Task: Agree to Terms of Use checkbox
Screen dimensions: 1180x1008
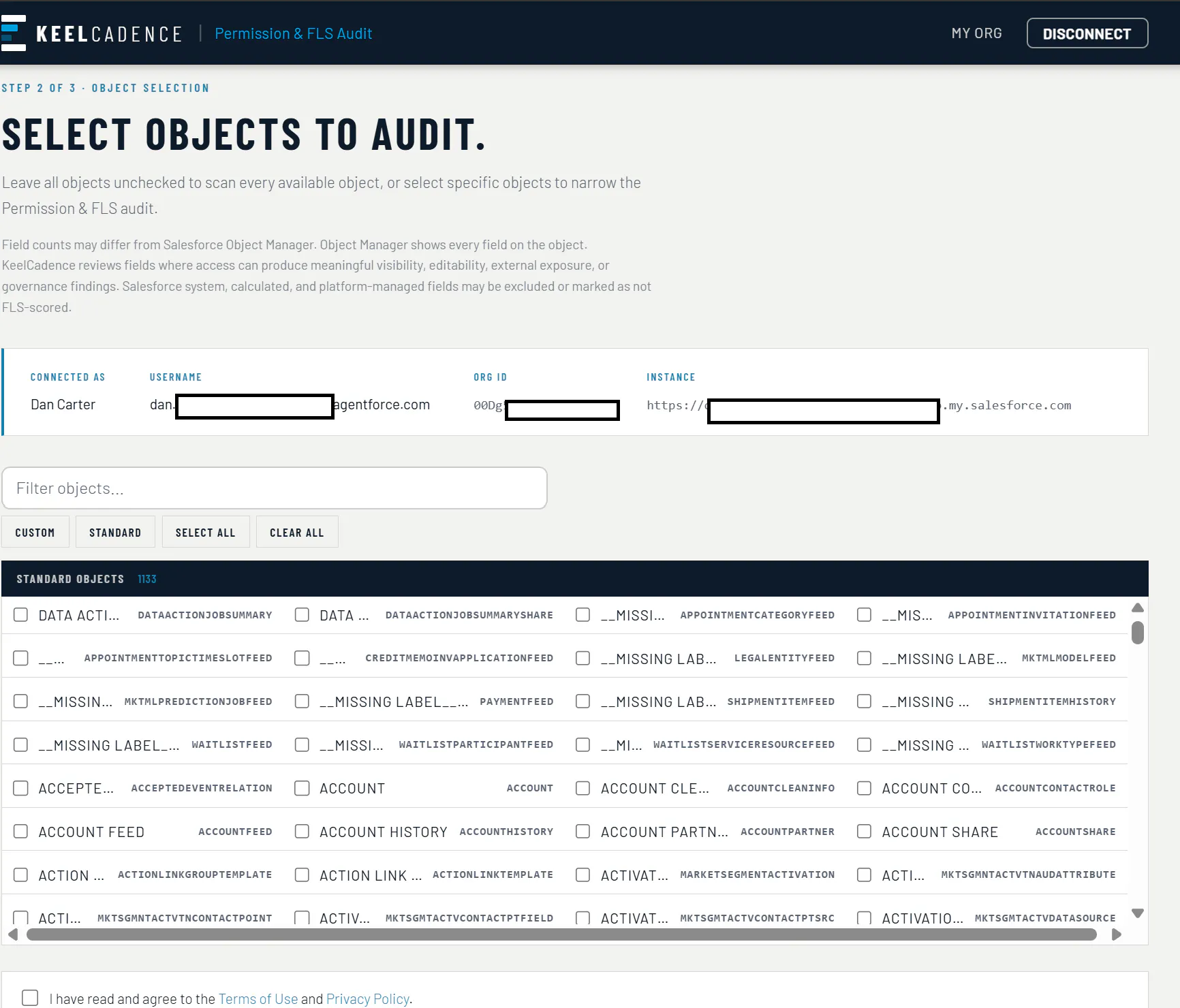Action: click(30, 998)
